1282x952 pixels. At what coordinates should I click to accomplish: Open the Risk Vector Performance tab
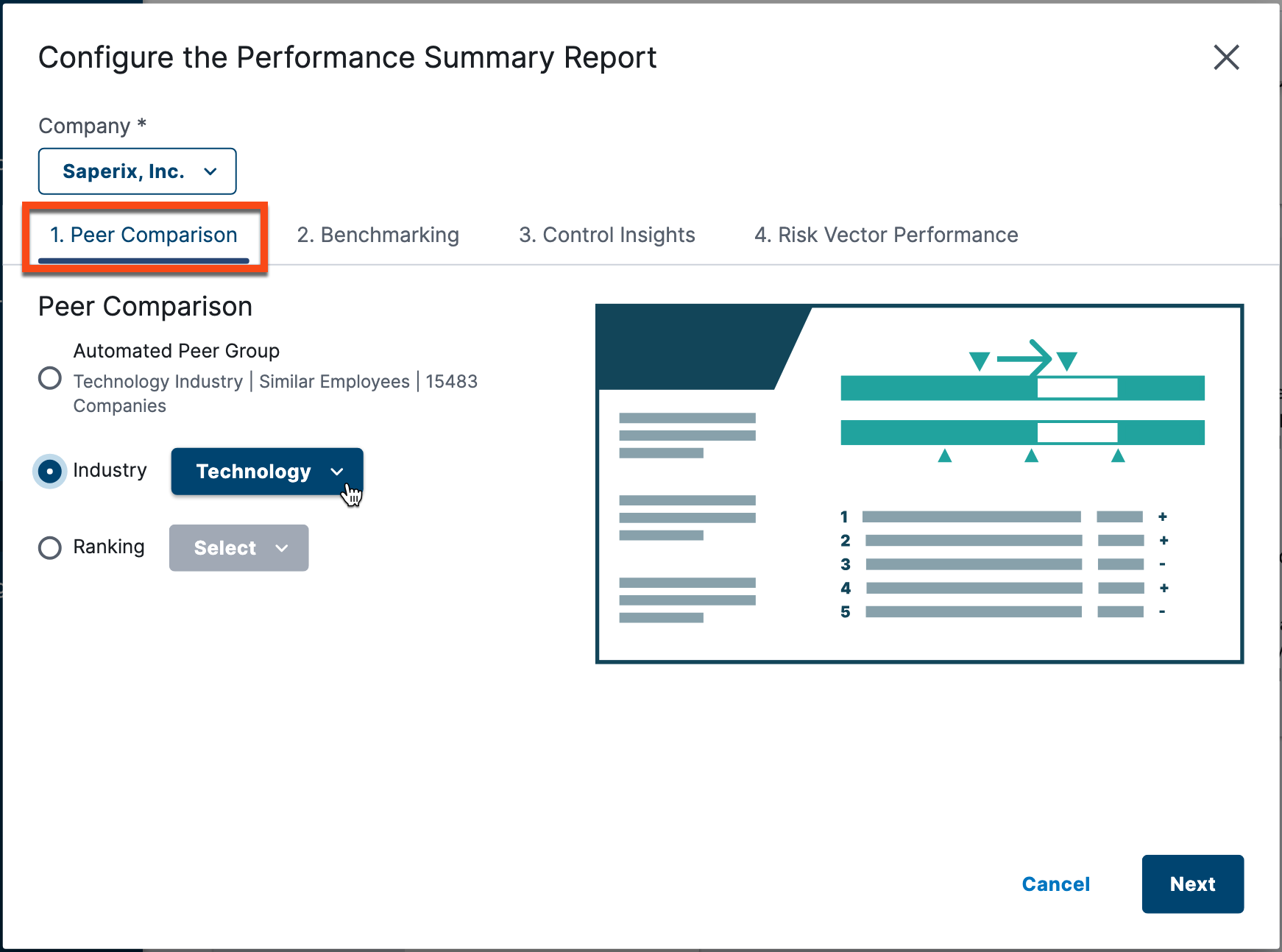point(886,235)
